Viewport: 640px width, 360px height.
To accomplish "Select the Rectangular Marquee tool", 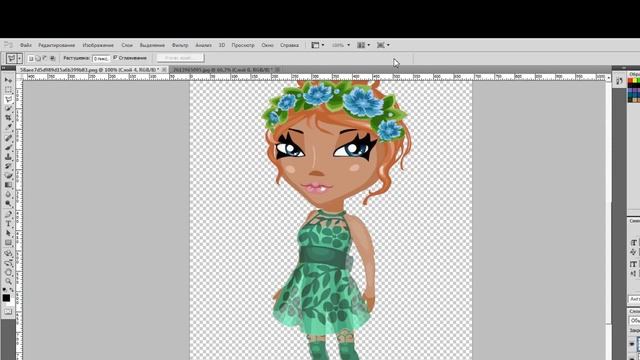I will click(8, 89).
